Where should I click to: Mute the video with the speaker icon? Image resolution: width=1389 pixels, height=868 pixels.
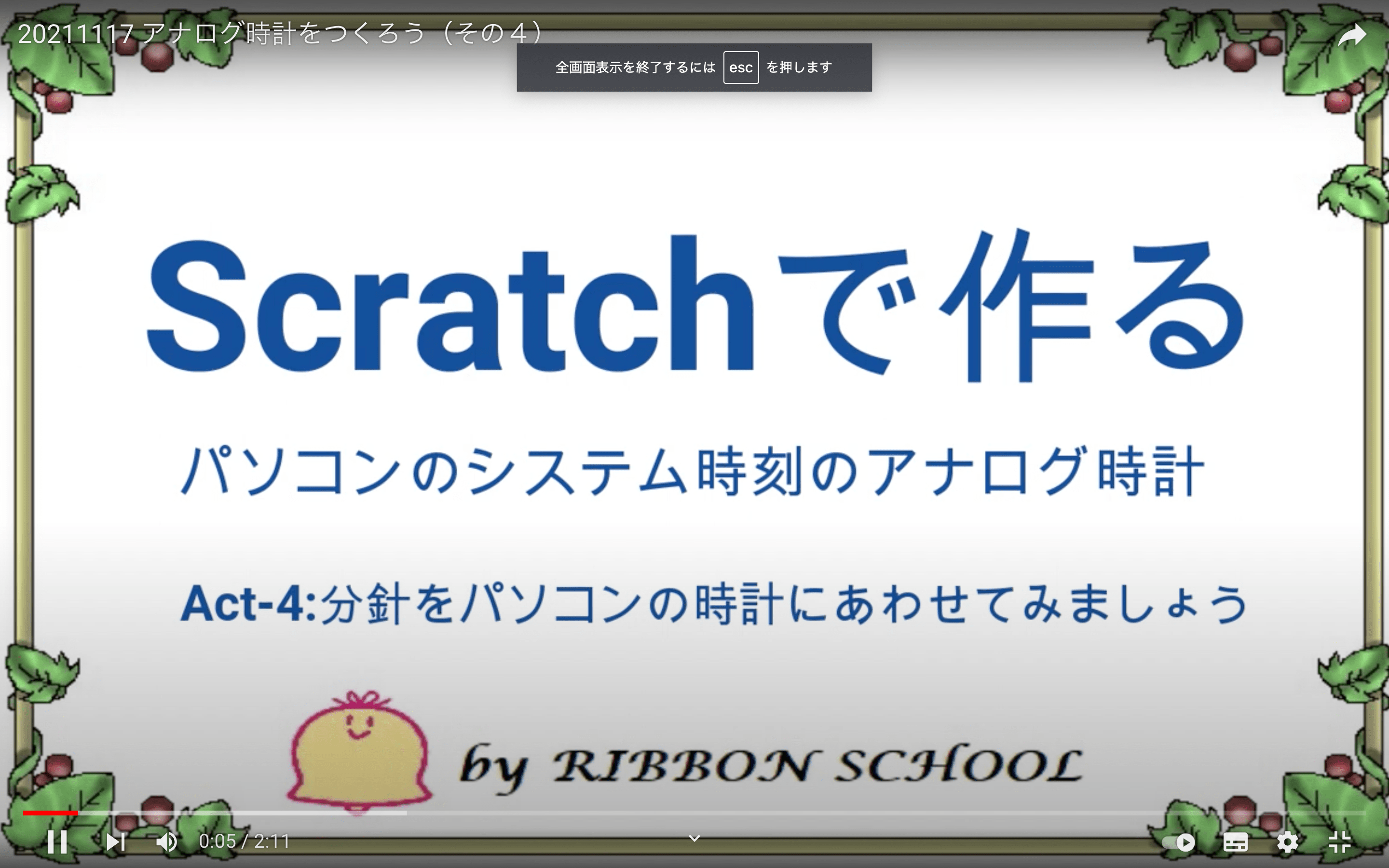(x=166, y=841)
